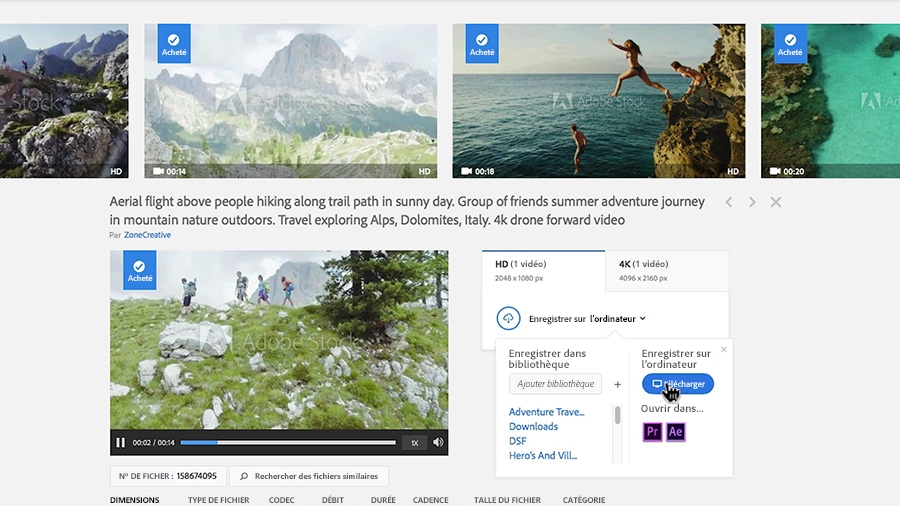Click the HD label on the cliff thumbnail
This screenshot has height=506, width=900.
click(x=733, y=171)
